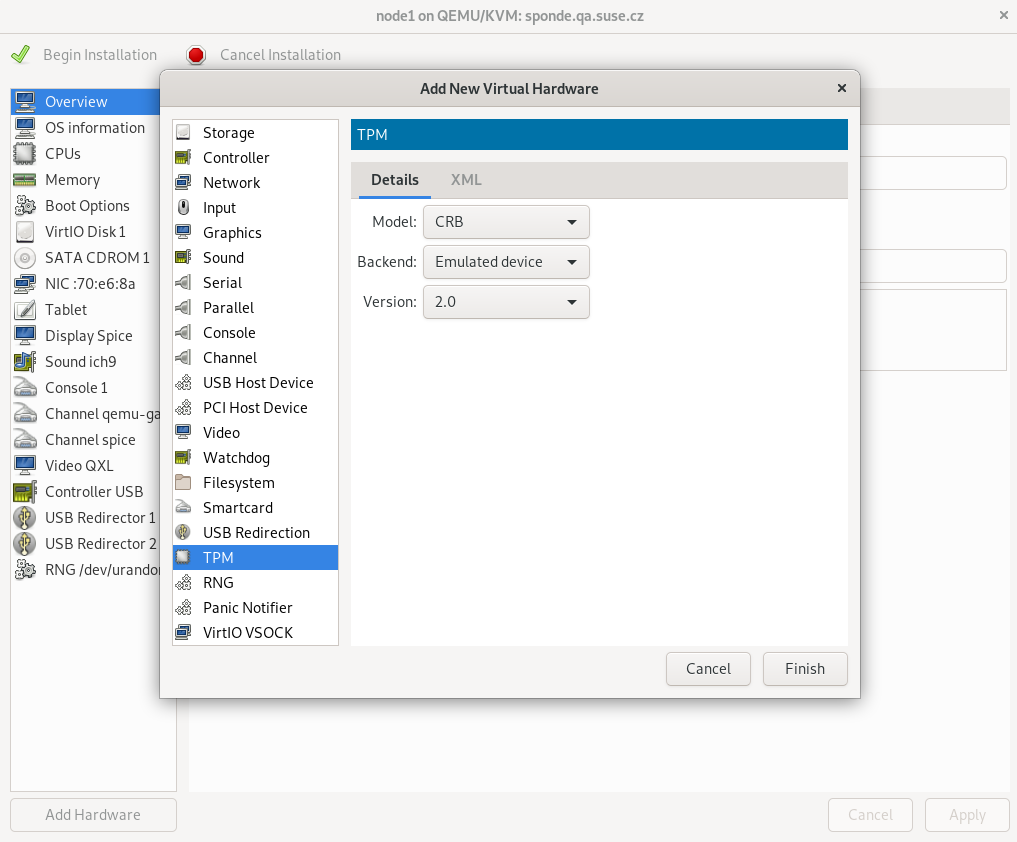Image resolution: width=1017 pixels, height=842 pixels.
Task: Select the NIC :70:e6:8a device icon
Action: [25, 283]
